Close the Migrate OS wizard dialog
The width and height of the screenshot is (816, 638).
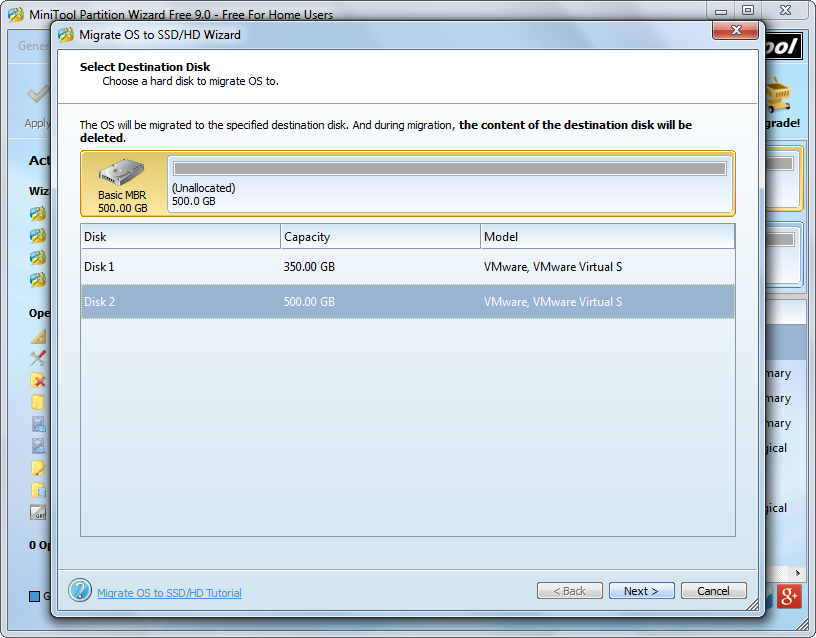pyautogui.click(x=735, y=30)
